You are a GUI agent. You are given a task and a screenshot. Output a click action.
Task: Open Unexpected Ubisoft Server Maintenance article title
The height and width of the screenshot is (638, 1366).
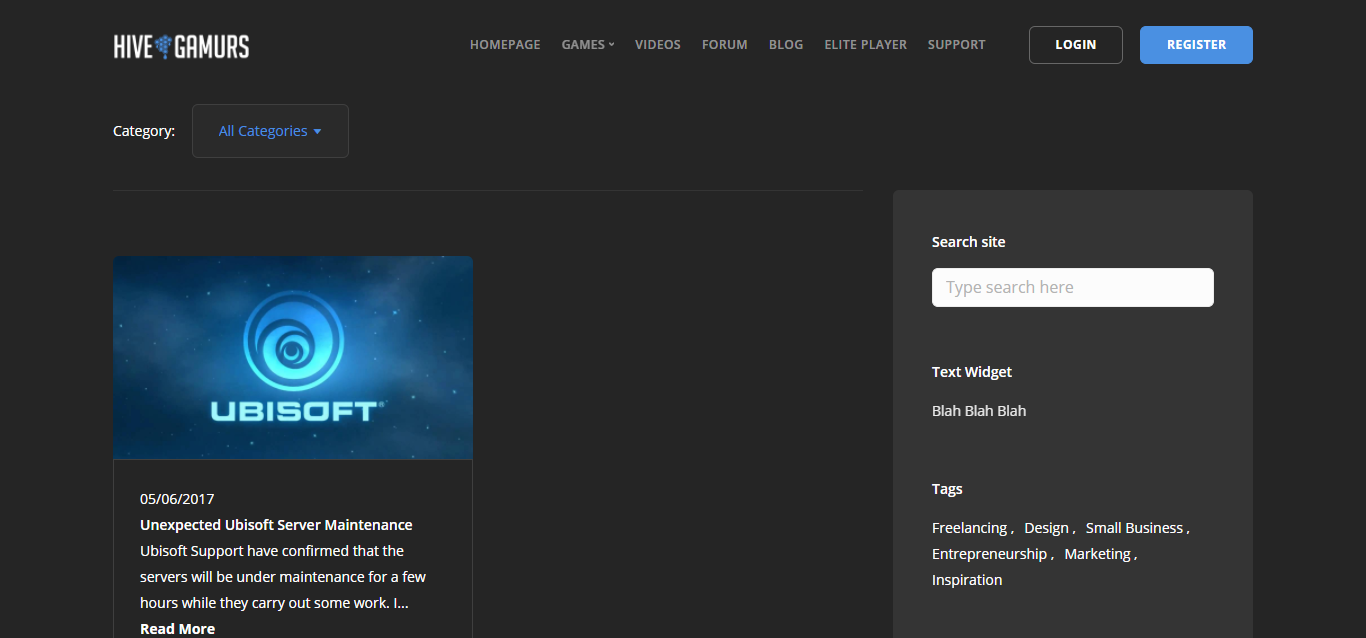pyautogui.click(x=276, y=525)
